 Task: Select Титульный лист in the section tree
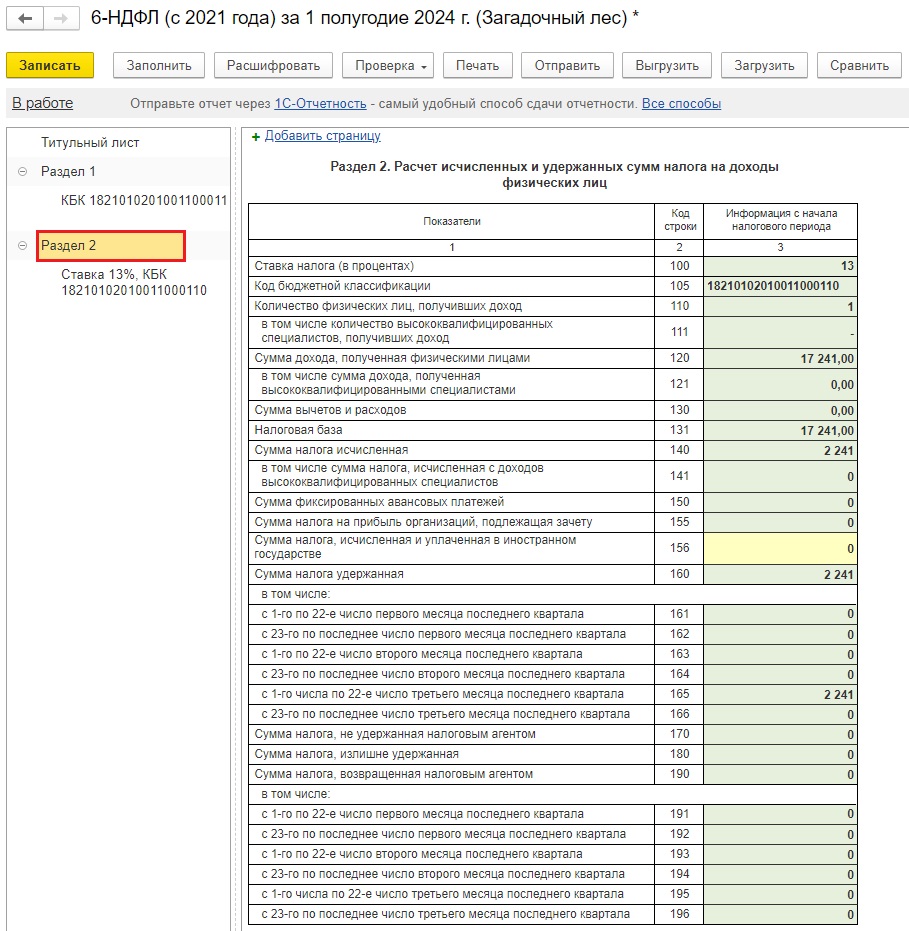90,142
